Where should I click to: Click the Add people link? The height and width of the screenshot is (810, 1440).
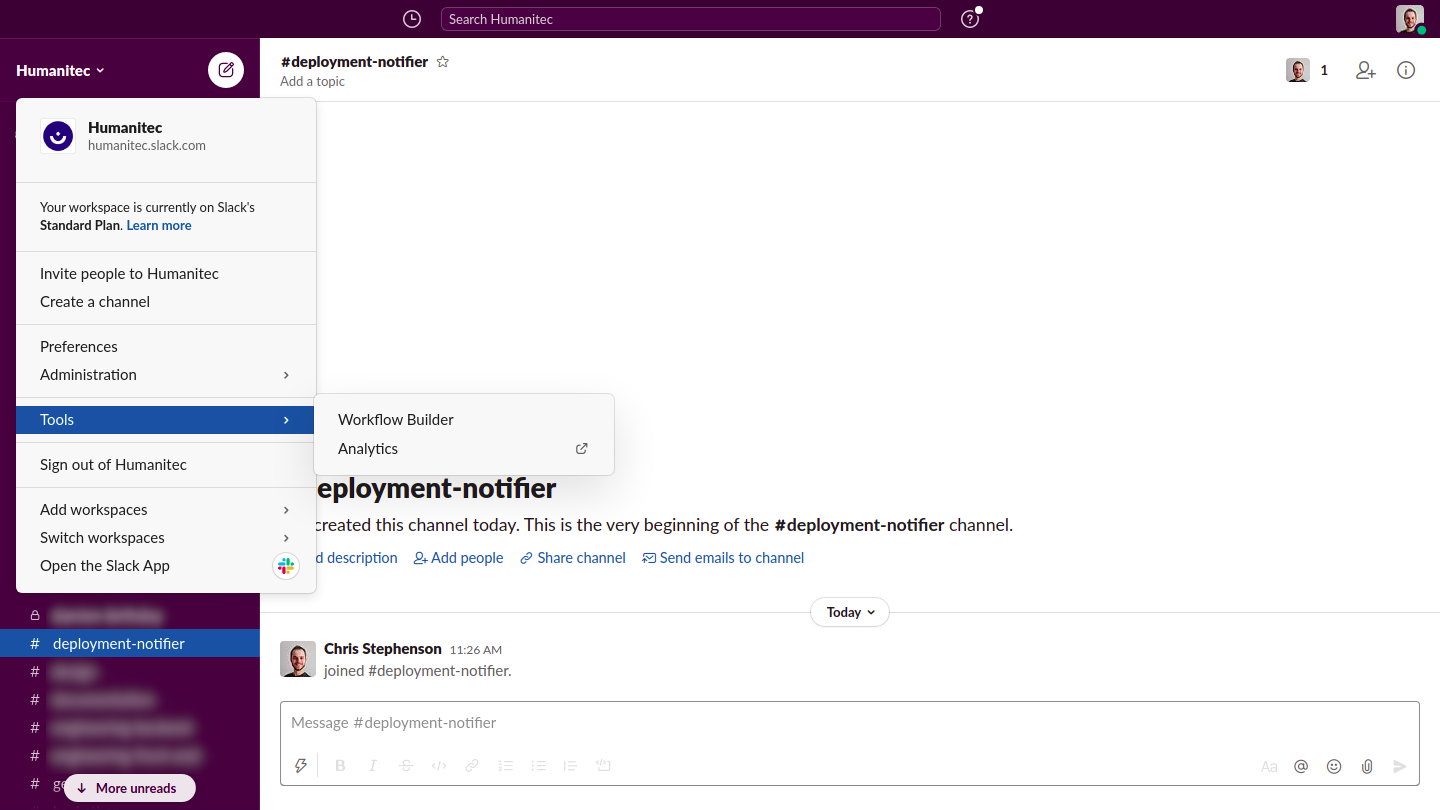pos(458,558)
